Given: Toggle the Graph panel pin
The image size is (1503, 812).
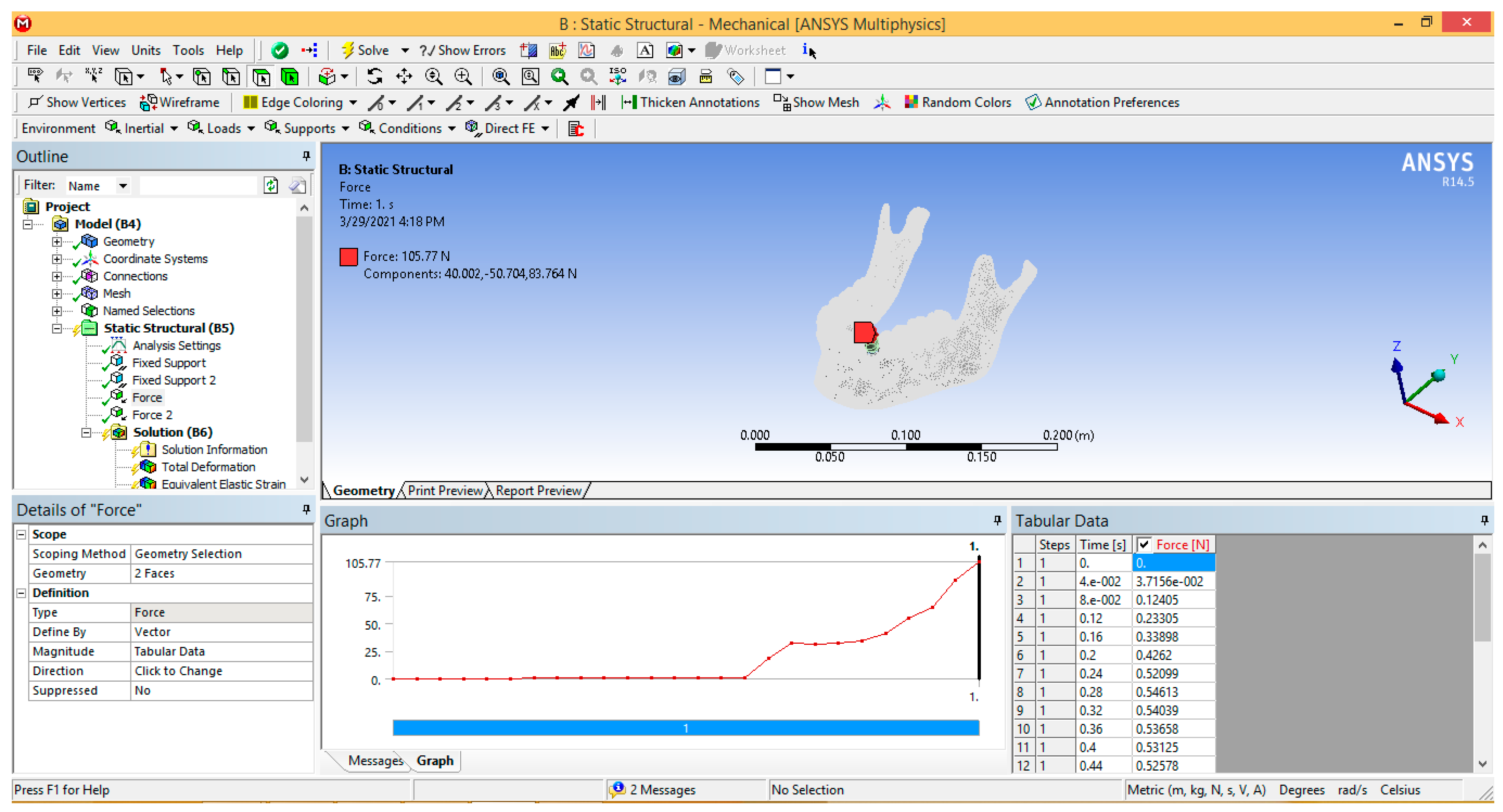Looking at the screenshot, I should coord(997,520).
